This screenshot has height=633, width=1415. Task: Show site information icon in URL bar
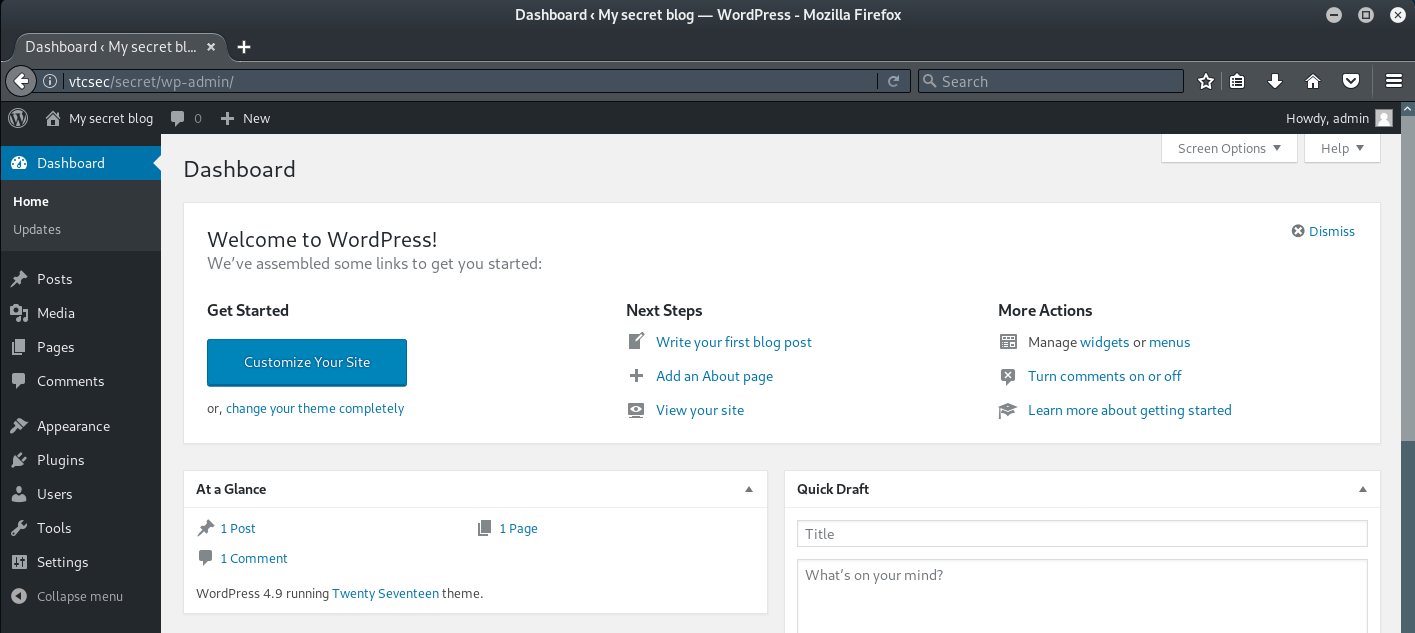point(50,82)
